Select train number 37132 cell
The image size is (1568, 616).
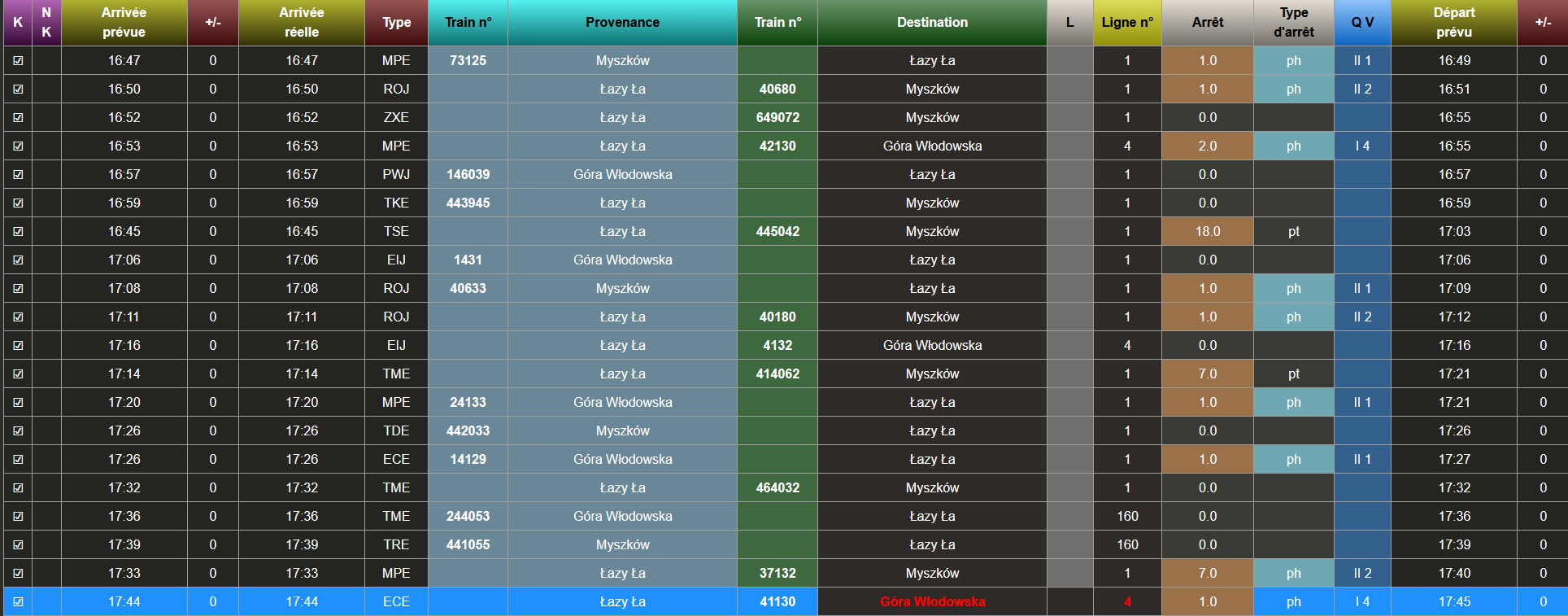(777, 574)
